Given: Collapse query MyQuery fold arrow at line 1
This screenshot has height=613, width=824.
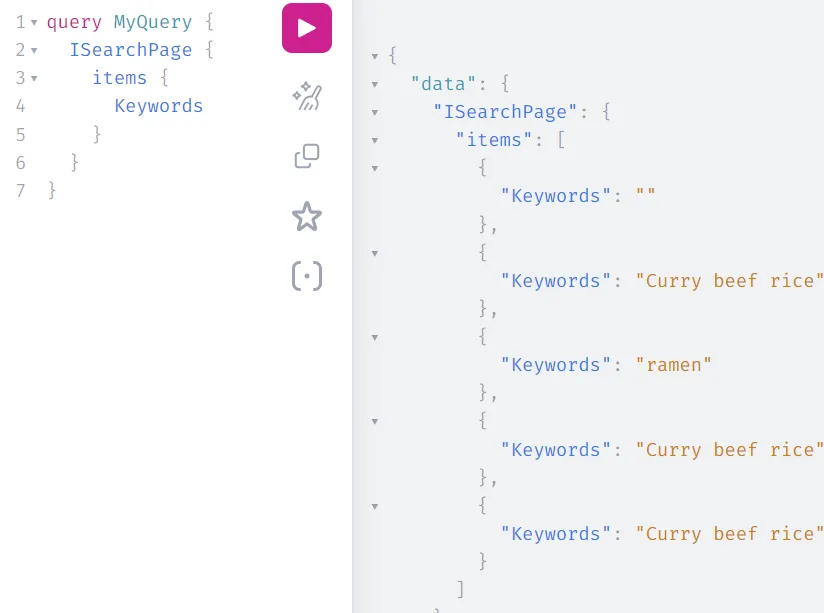Looking at the screenshot, I should click(34, 23).
